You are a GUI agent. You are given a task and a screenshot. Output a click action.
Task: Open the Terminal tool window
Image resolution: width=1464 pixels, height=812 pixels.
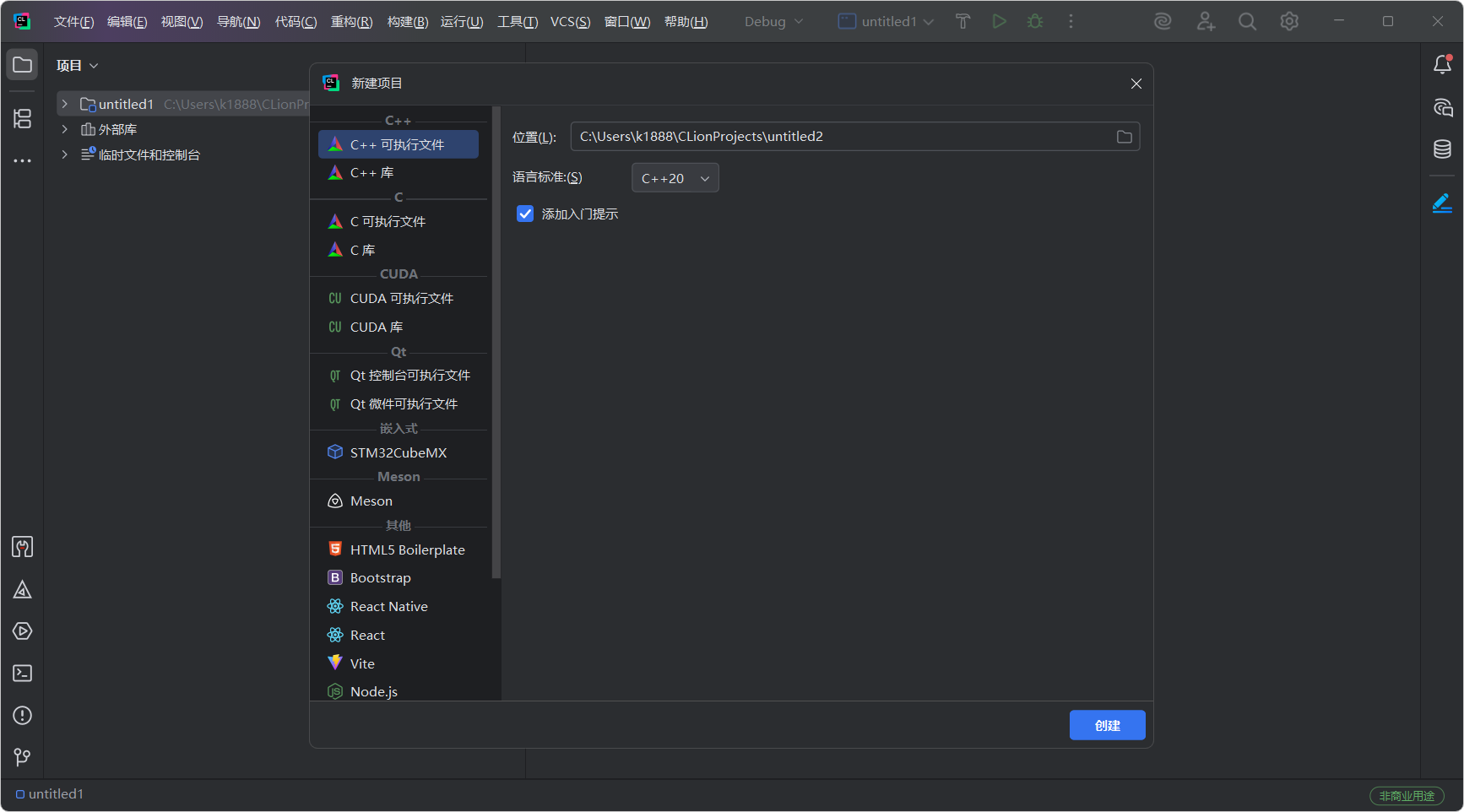22,674
